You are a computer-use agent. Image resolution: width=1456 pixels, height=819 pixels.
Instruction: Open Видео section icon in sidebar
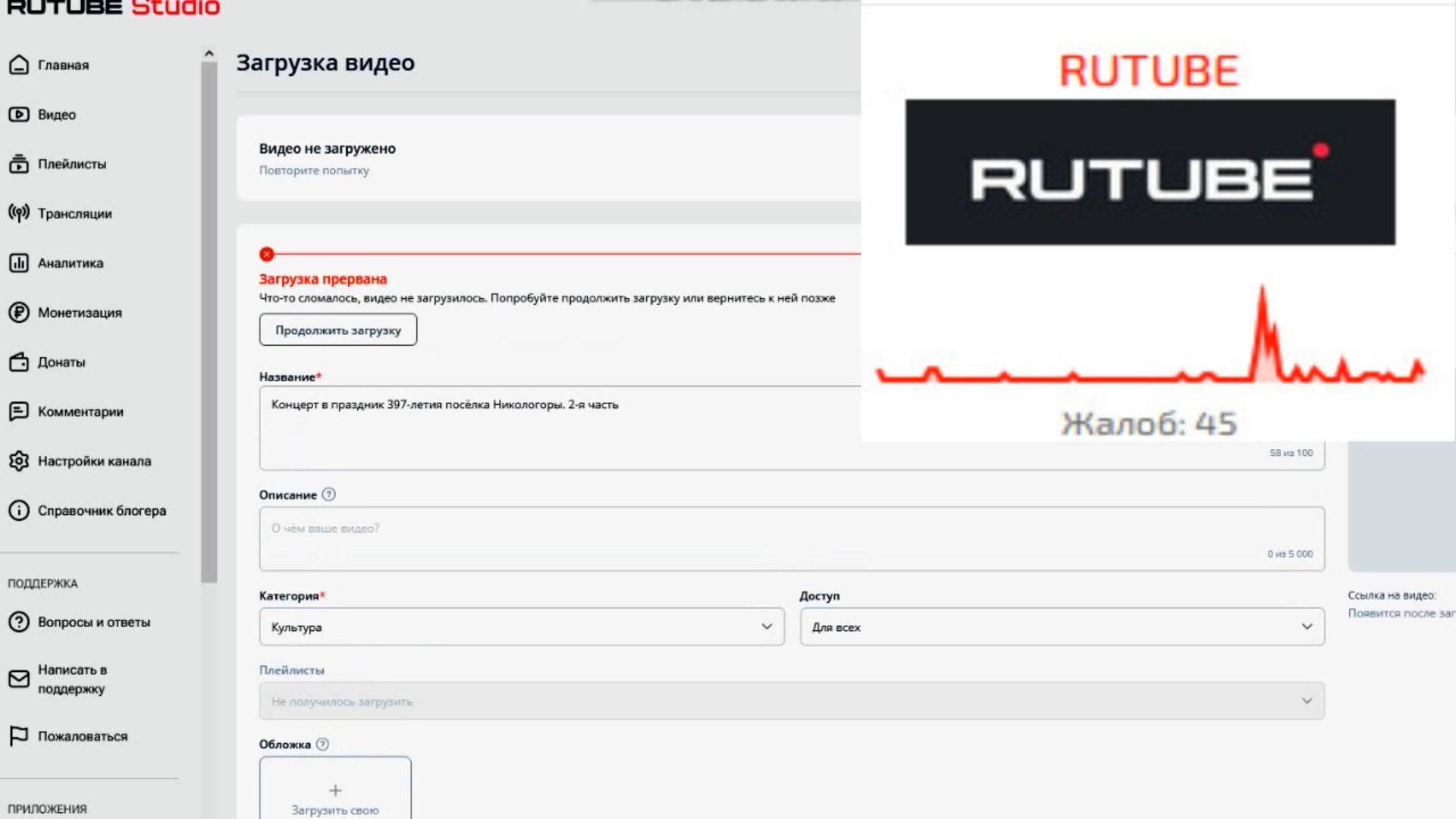coord(19,115)
